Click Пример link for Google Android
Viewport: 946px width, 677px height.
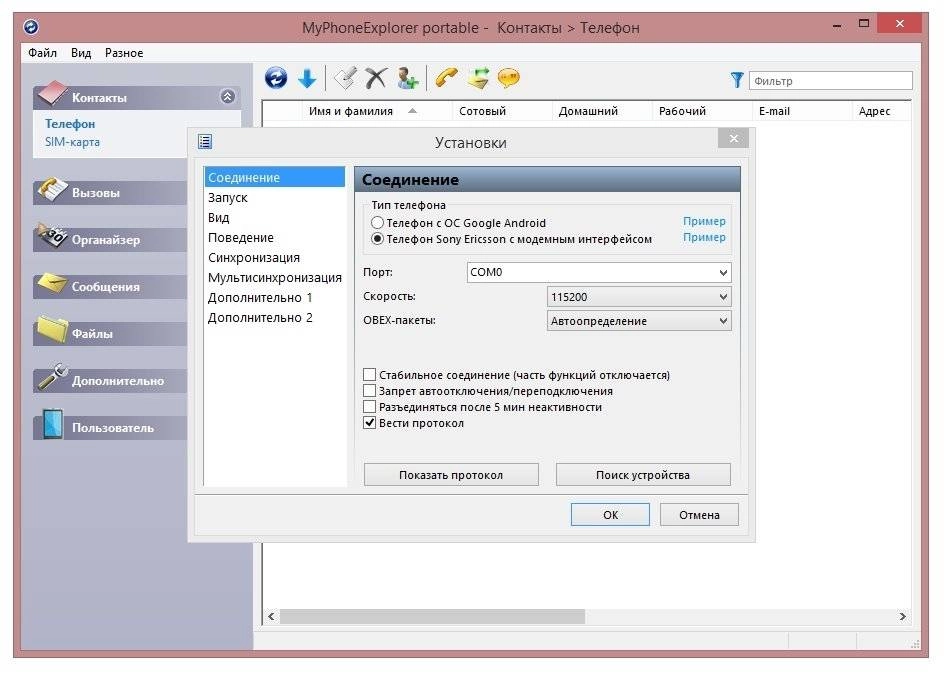[x=704, y=221]
